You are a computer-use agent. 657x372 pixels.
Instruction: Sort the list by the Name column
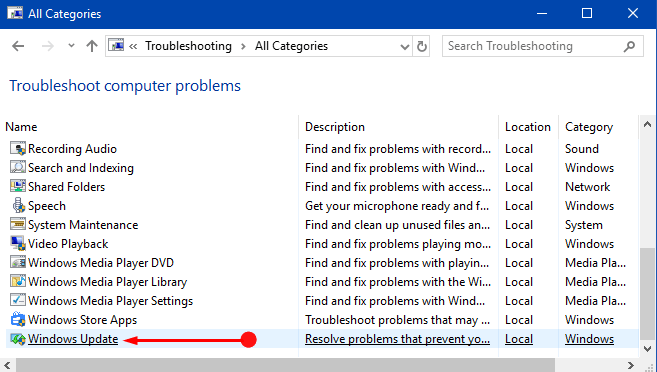[x=21, y=127]
